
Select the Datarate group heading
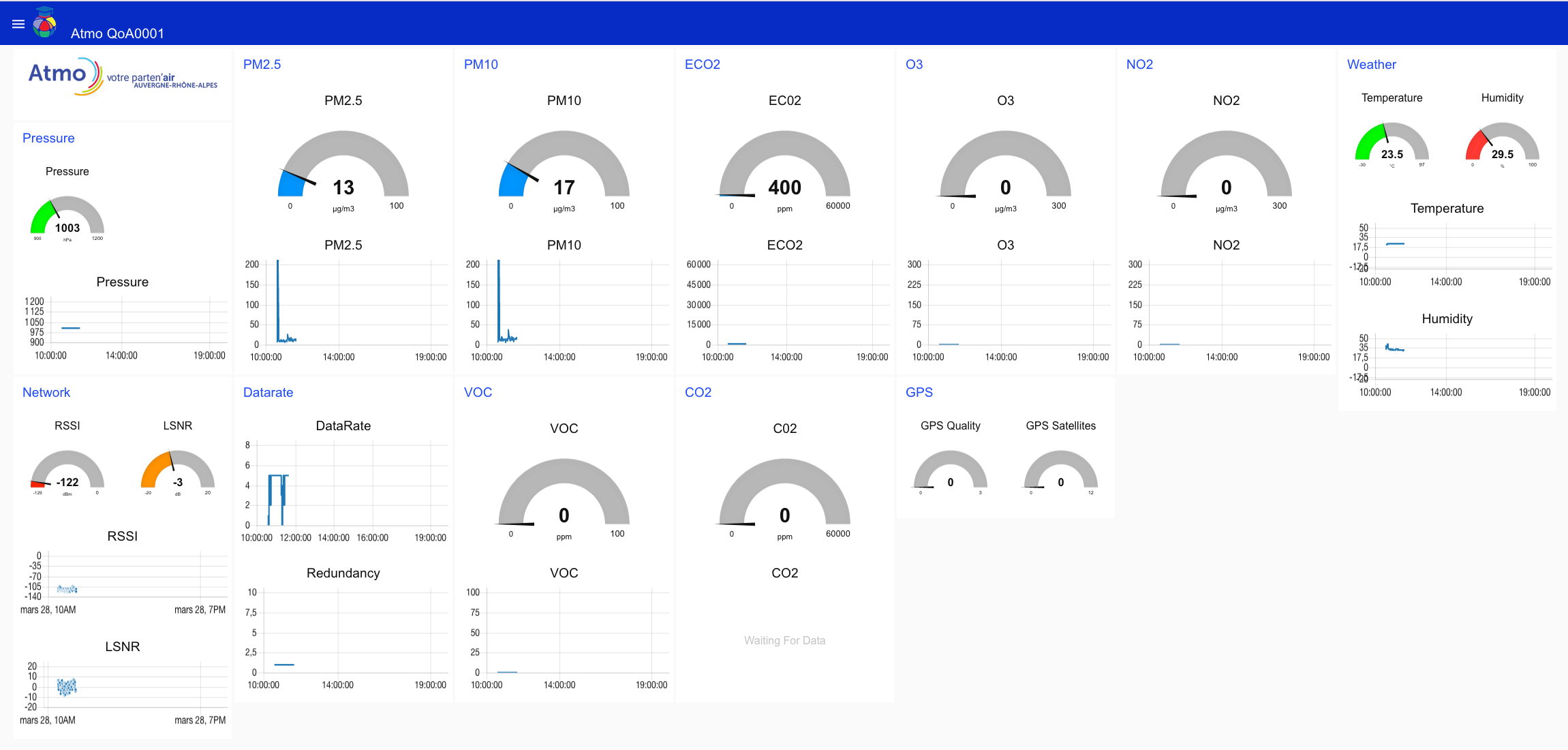[x=268, y=392]
